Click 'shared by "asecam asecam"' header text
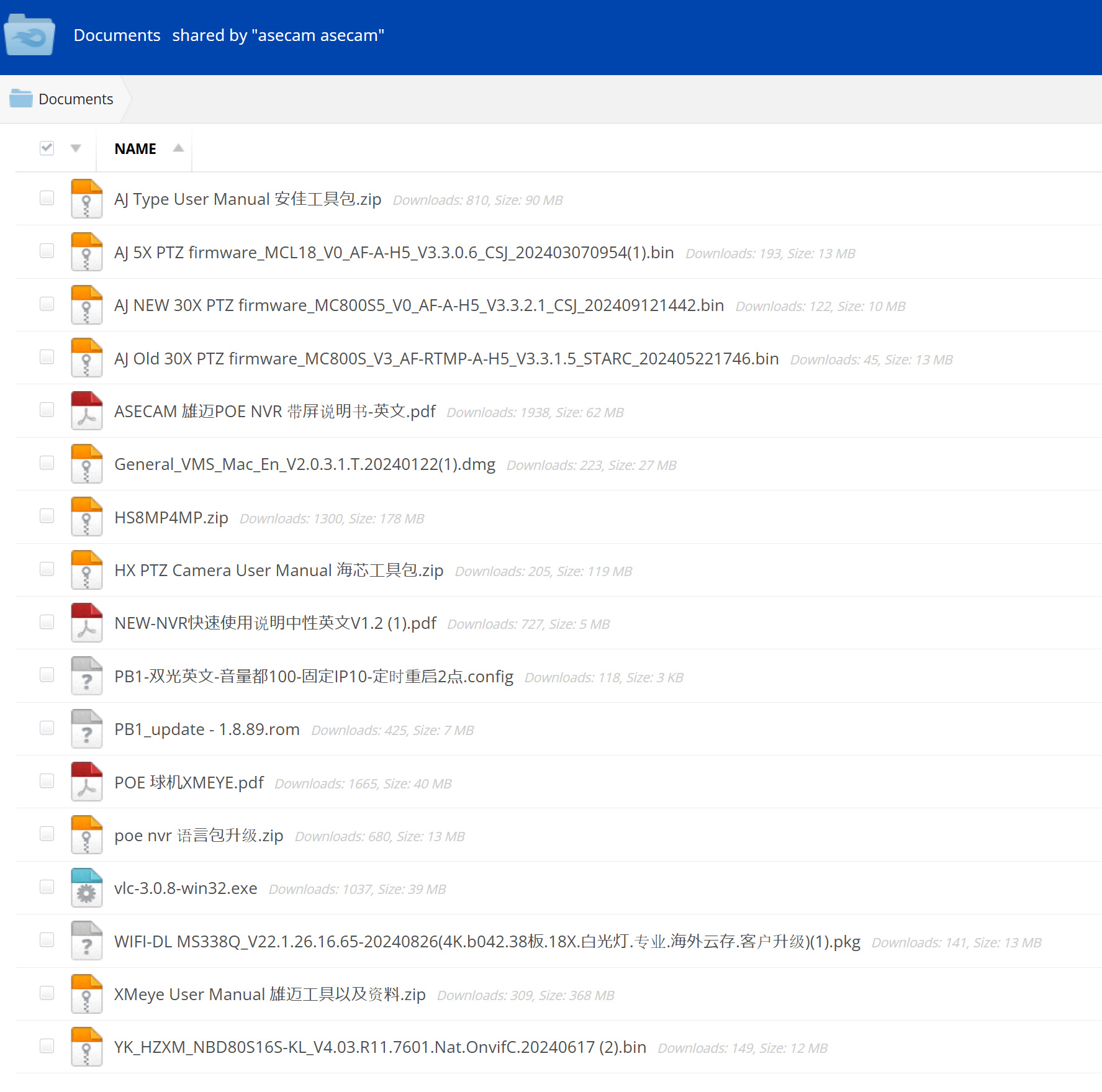Viewport: 1102px width, 1092px height. coord(278,35)
